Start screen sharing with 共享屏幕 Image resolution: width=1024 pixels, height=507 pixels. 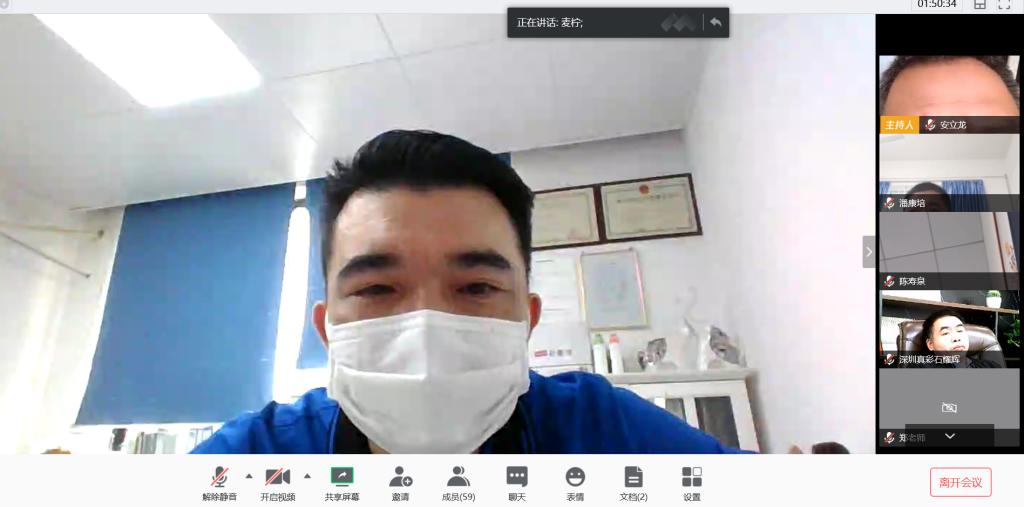pyautogui.click(x=342, y=478)
